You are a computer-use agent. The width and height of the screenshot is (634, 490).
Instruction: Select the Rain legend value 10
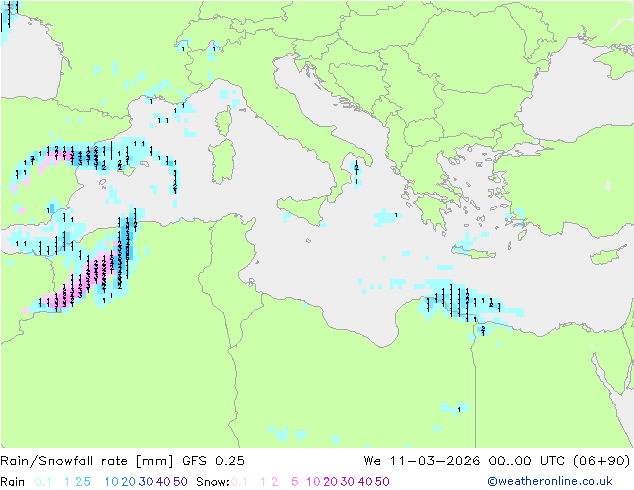click(112, 482)
